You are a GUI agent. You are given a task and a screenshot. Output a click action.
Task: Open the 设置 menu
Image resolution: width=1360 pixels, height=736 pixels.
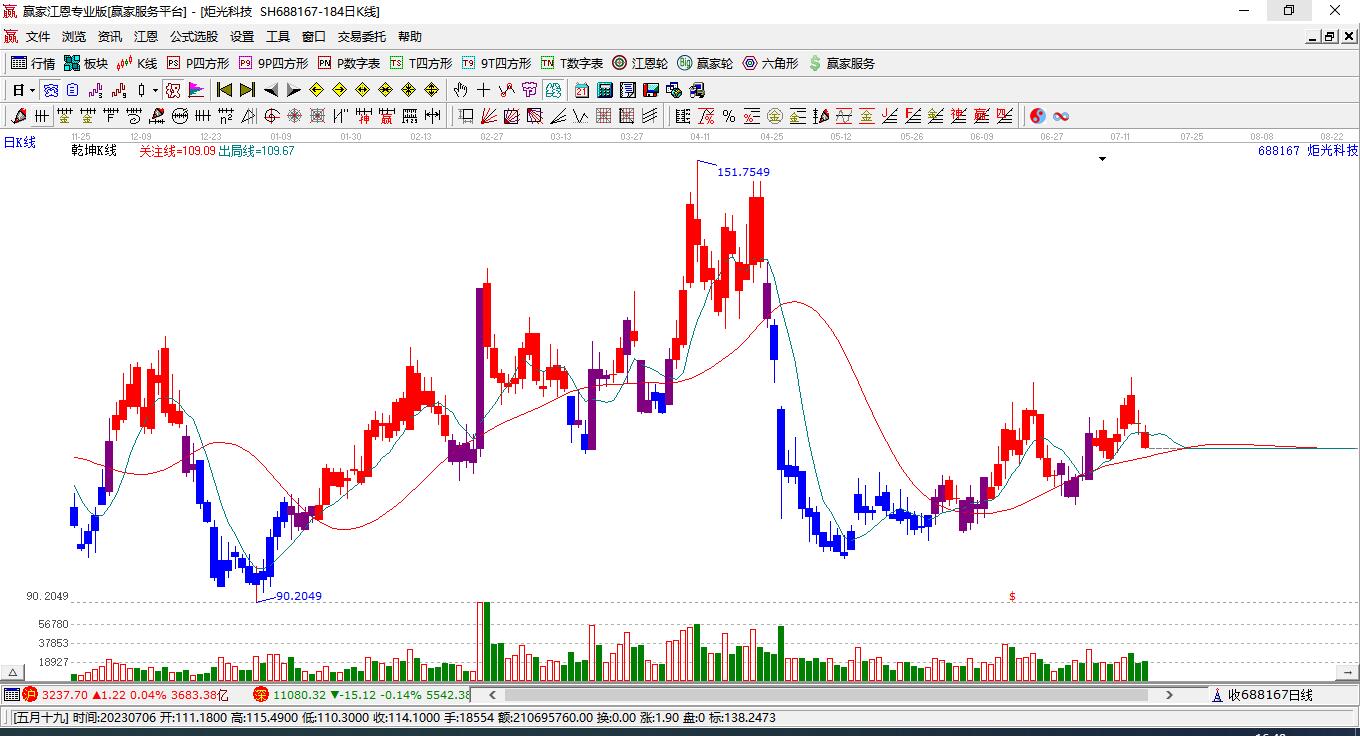click(x=242, y=36)
